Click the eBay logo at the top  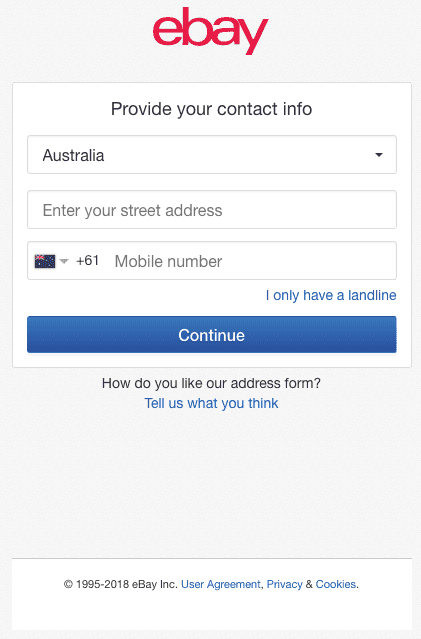click(210, 31)
